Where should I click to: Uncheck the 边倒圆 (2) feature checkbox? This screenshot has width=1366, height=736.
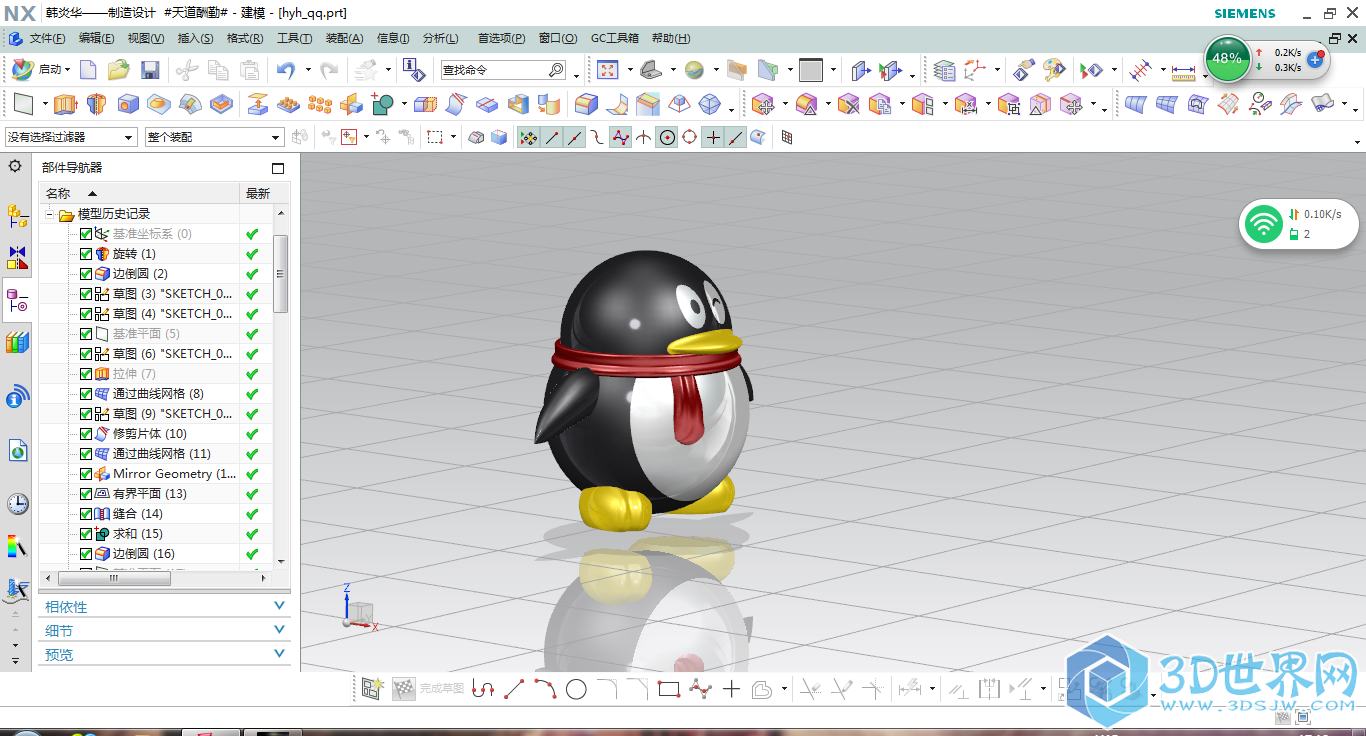86,274
